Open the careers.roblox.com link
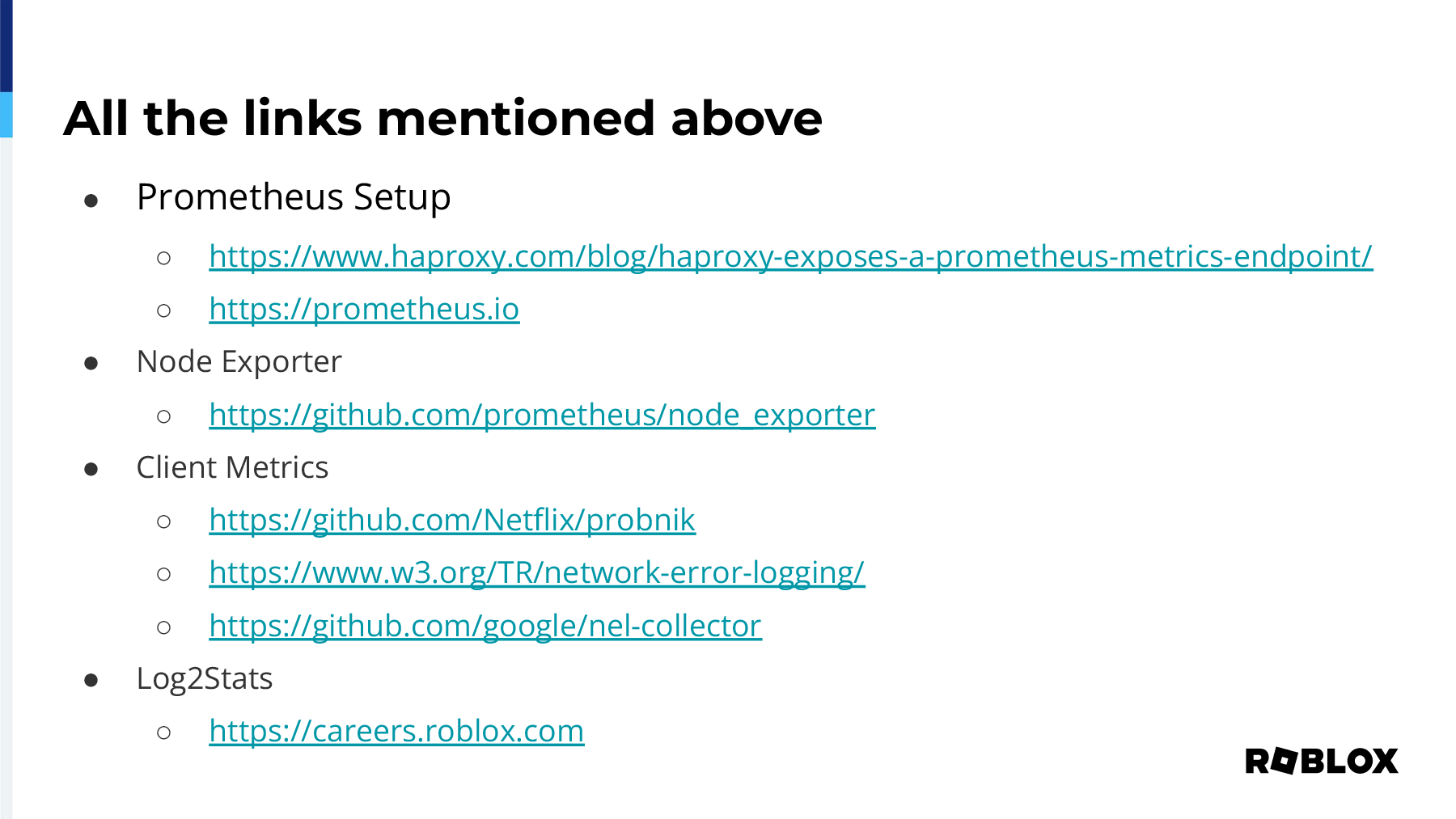Image resolution: width=1456 pixels, height=819 pixels. click(396, 731)
